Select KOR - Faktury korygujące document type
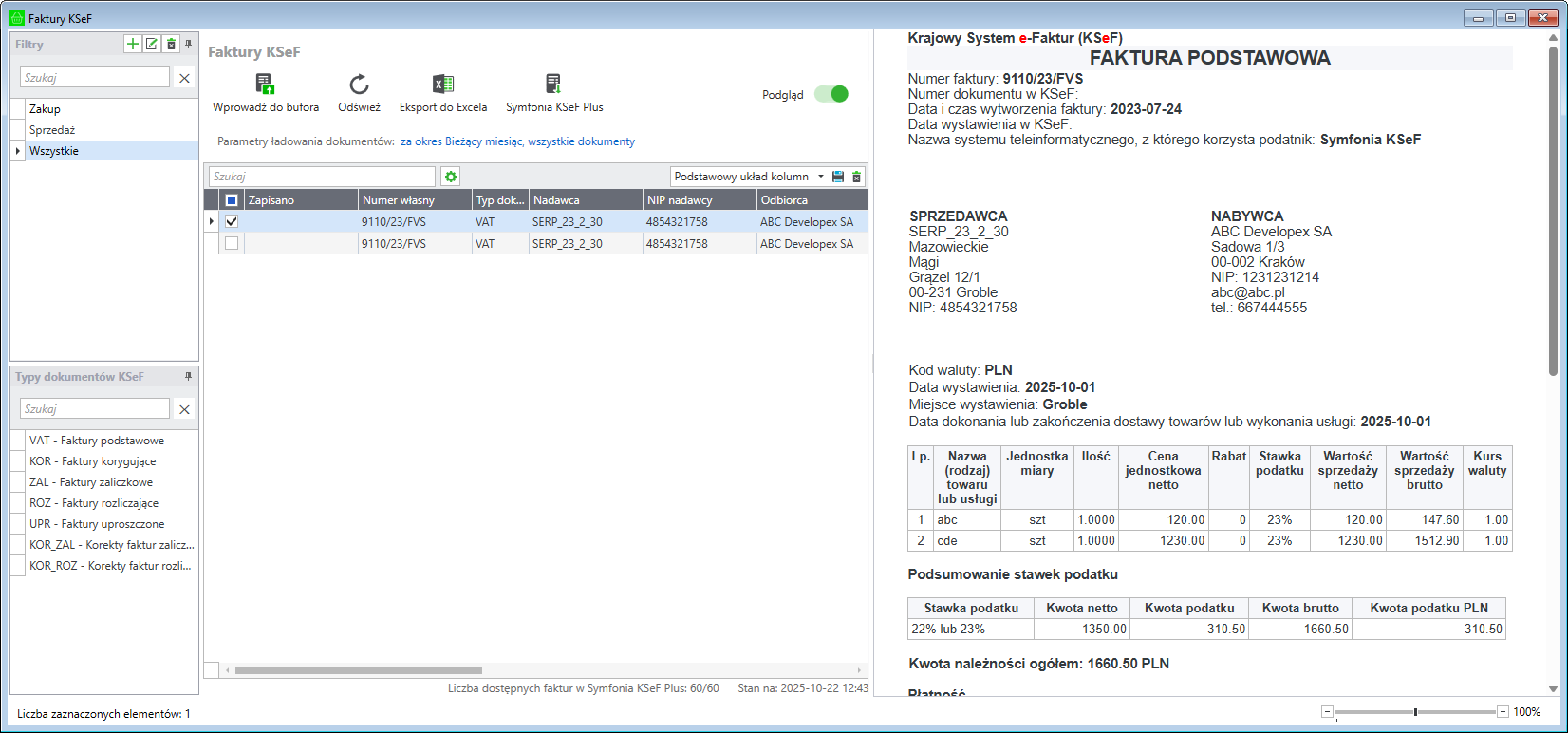This screenshot has height=733, width=1568. tap(92, 461)
